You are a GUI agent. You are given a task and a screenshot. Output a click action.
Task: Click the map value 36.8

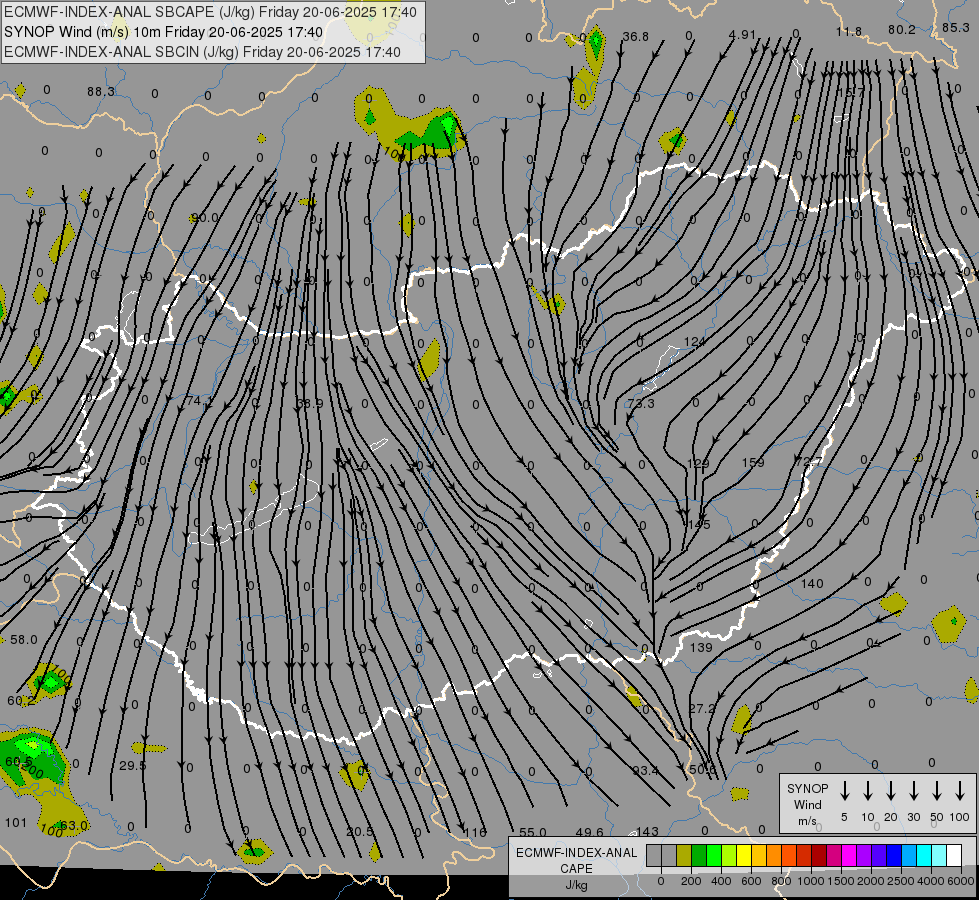[x=636, y=37]
